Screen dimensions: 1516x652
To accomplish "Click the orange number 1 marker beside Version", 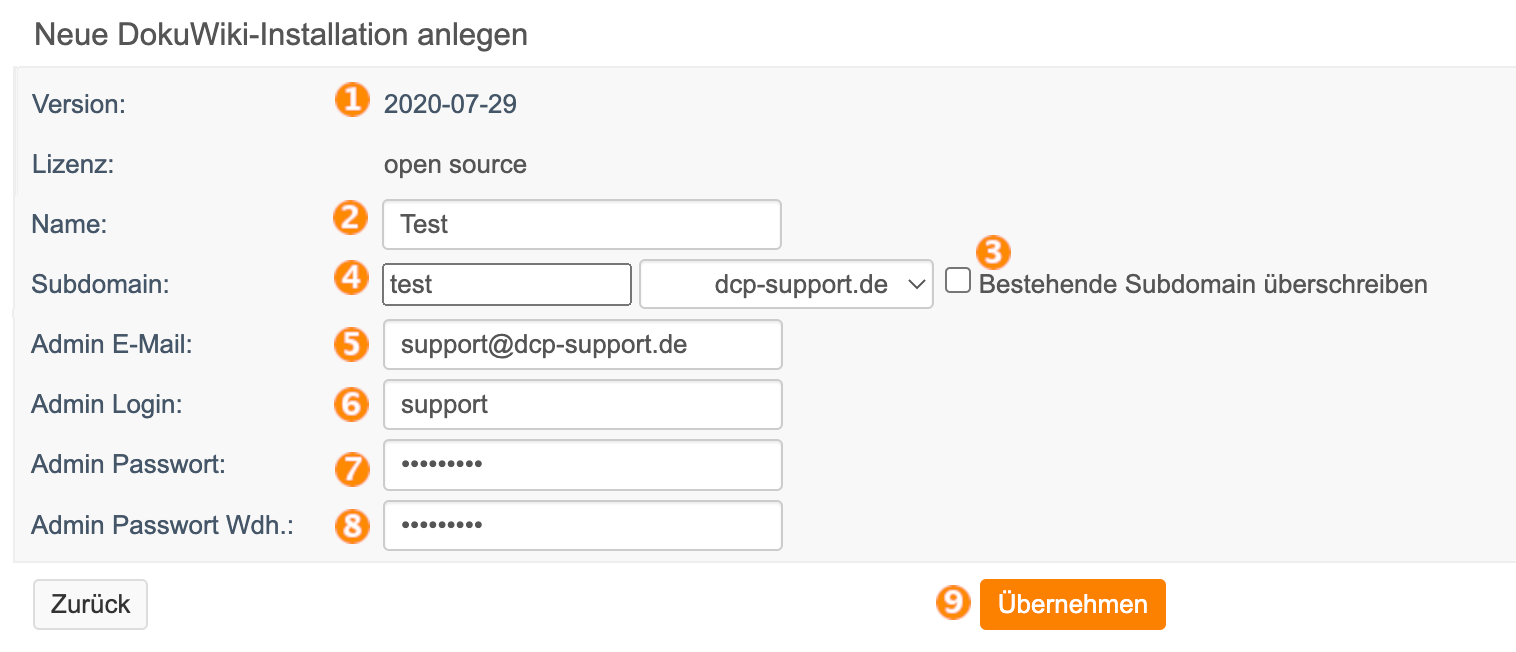I will point(351,100).
